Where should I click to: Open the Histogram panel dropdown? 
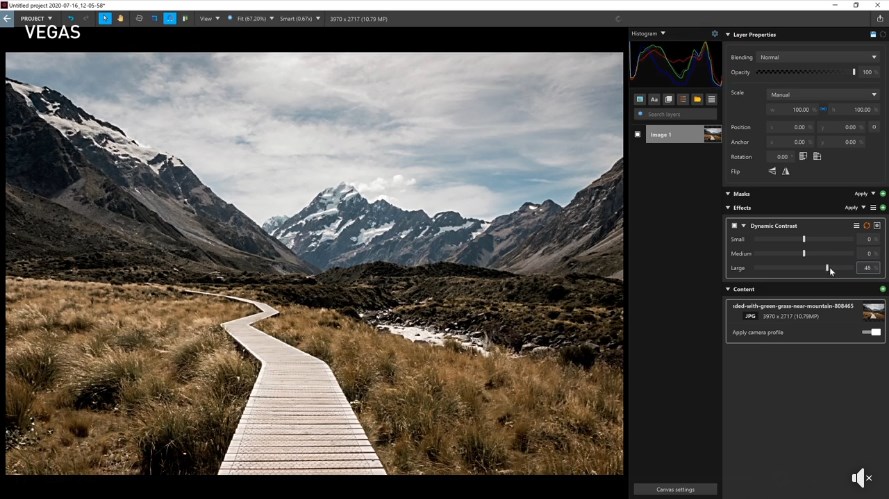(x=649, y=33)
